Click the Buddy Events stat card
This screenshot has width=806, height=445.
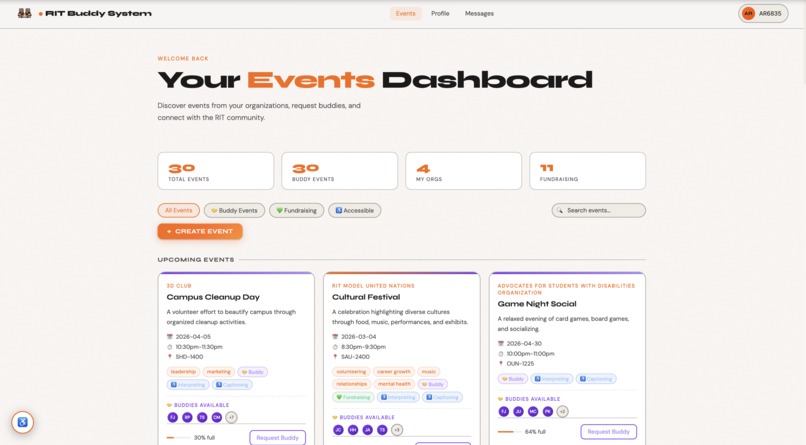pyautogui.click(x=340, y=171)
